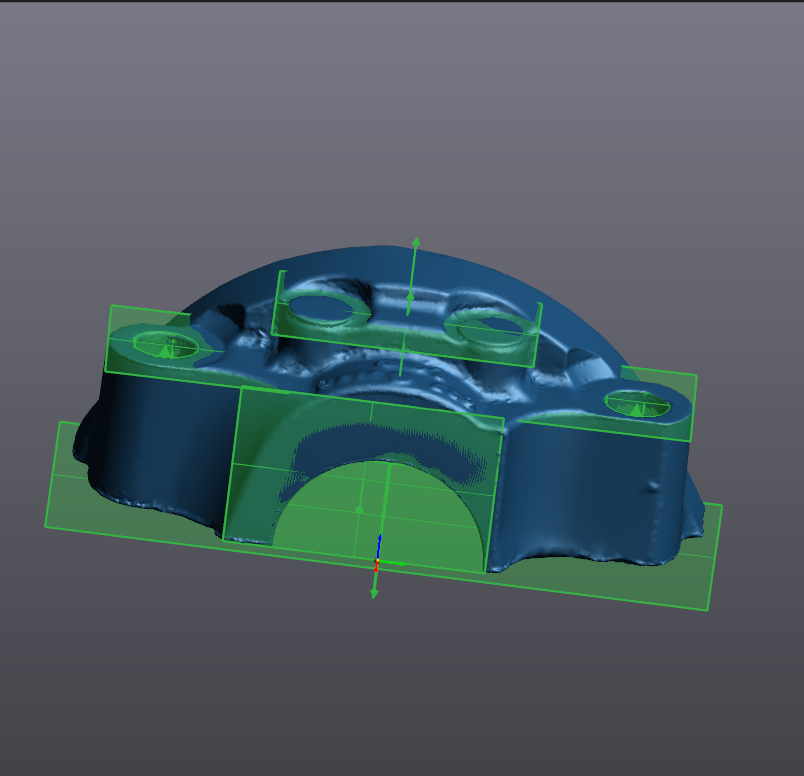
Task: Select the upper-left hole on the top face
Action: (324, 309)
